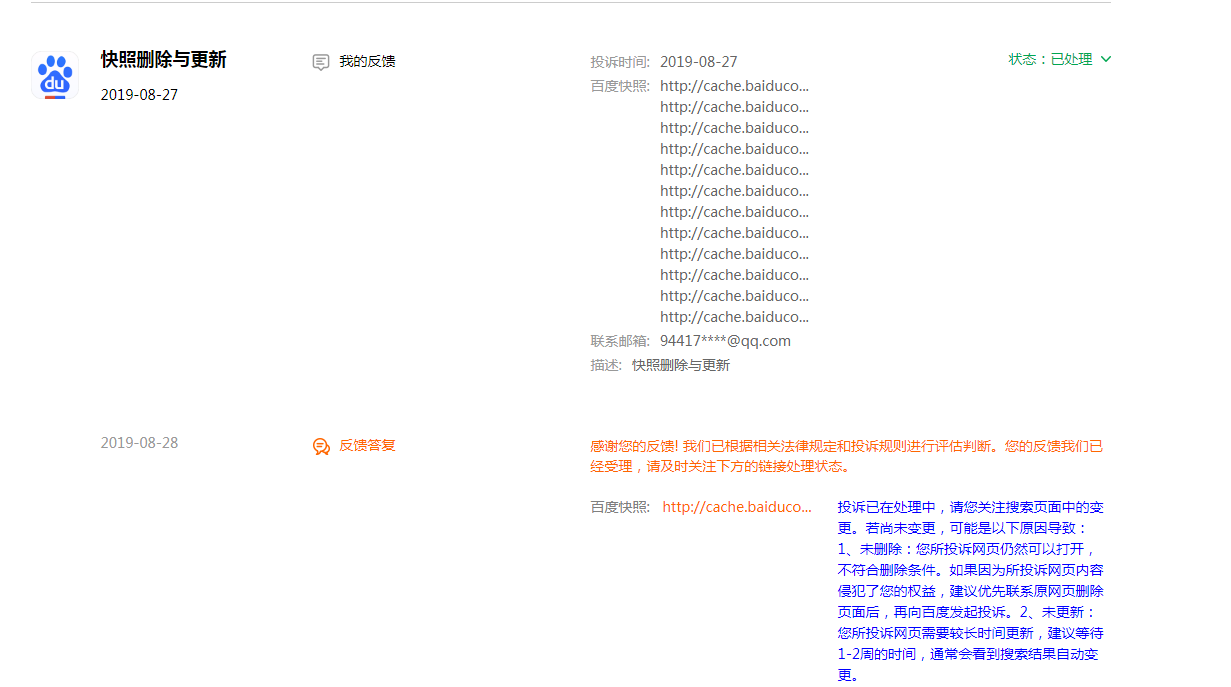Click the 联系邮箱 label

pyautogui.click(x=620, y=341)
